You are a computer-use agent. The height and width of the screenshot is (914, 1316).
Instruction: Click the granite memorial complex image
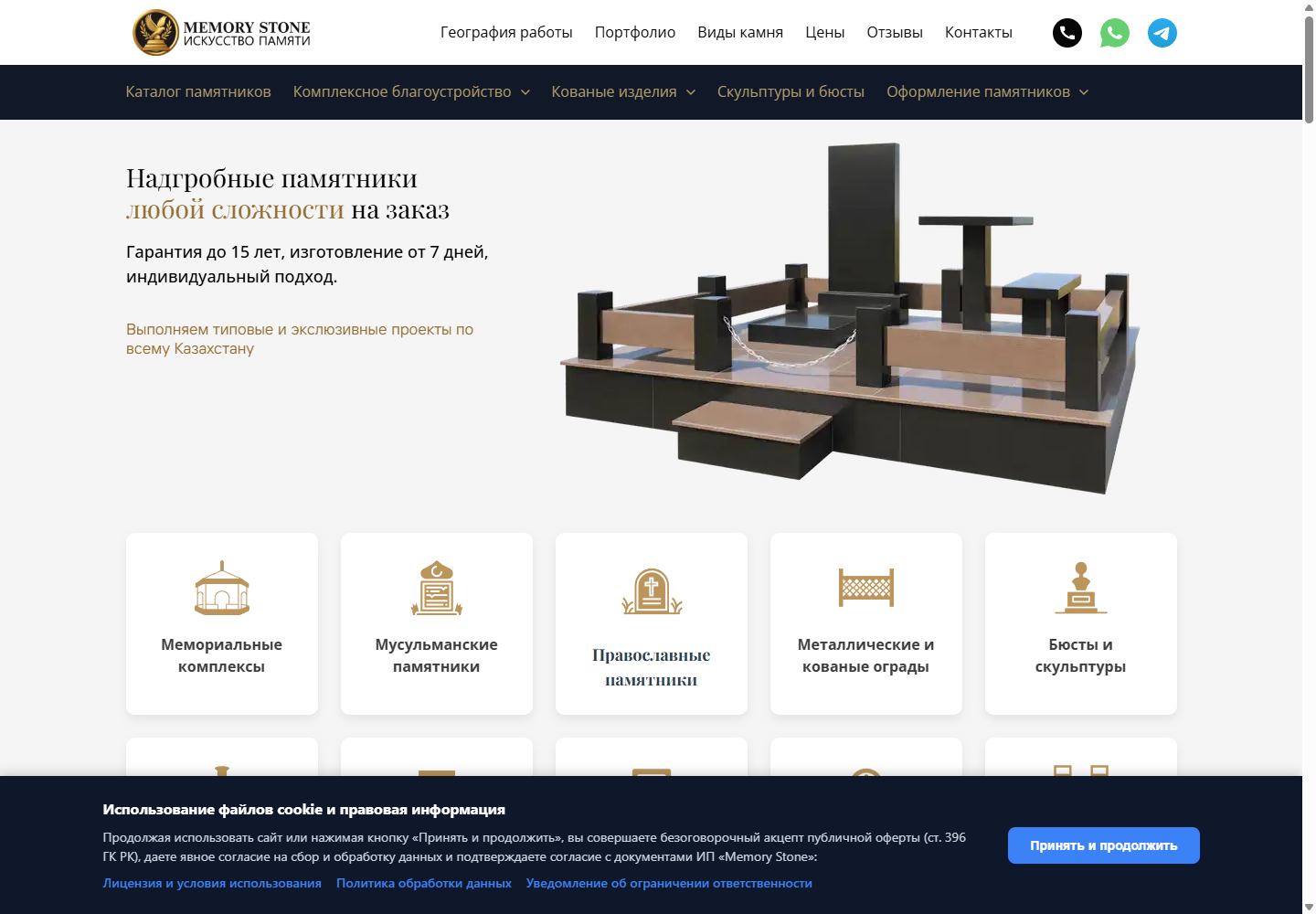point(850,318)
